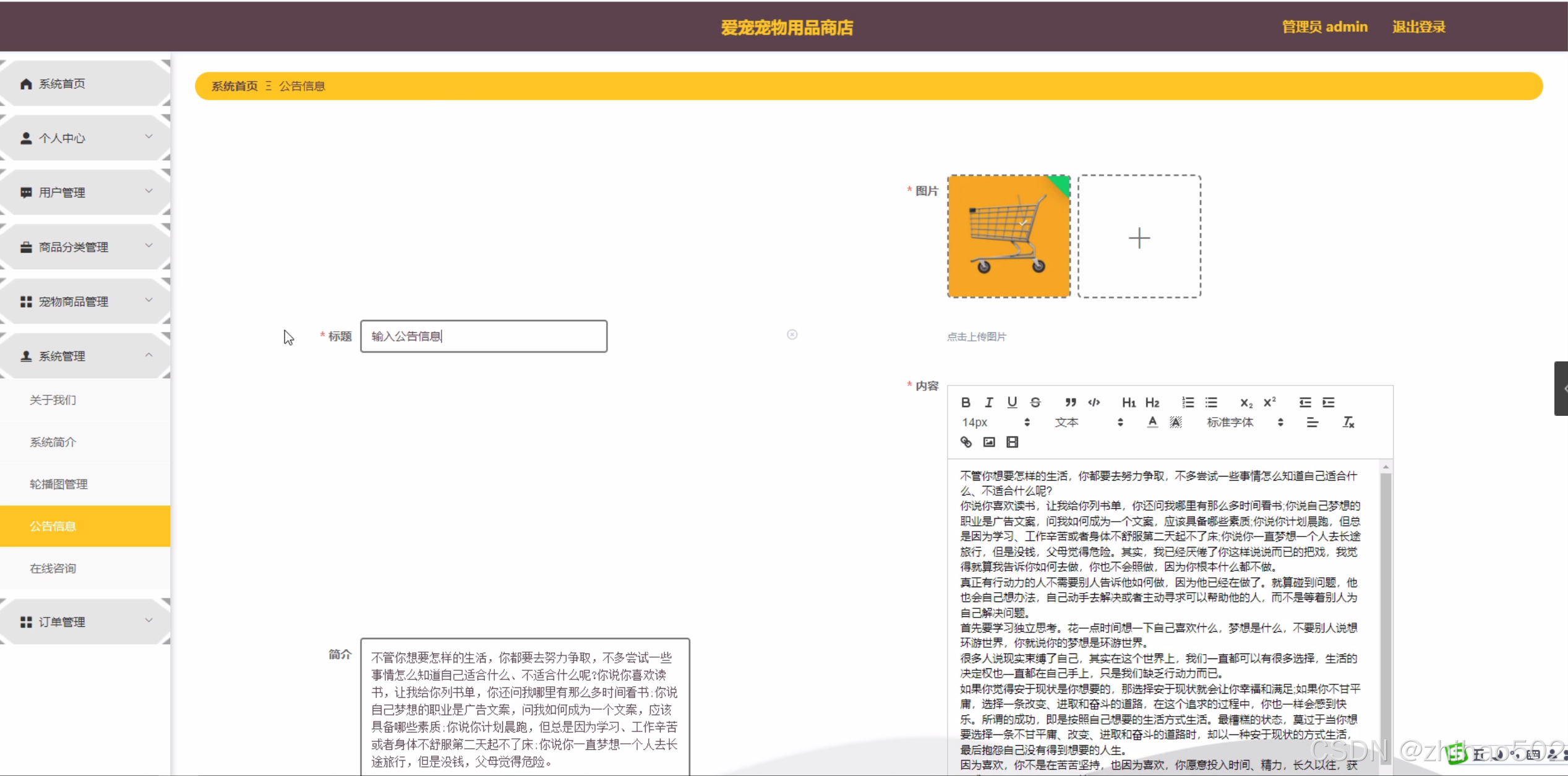Click the content editor scrollbar
Screen dimensions: 1568x776
point(1386,619)
